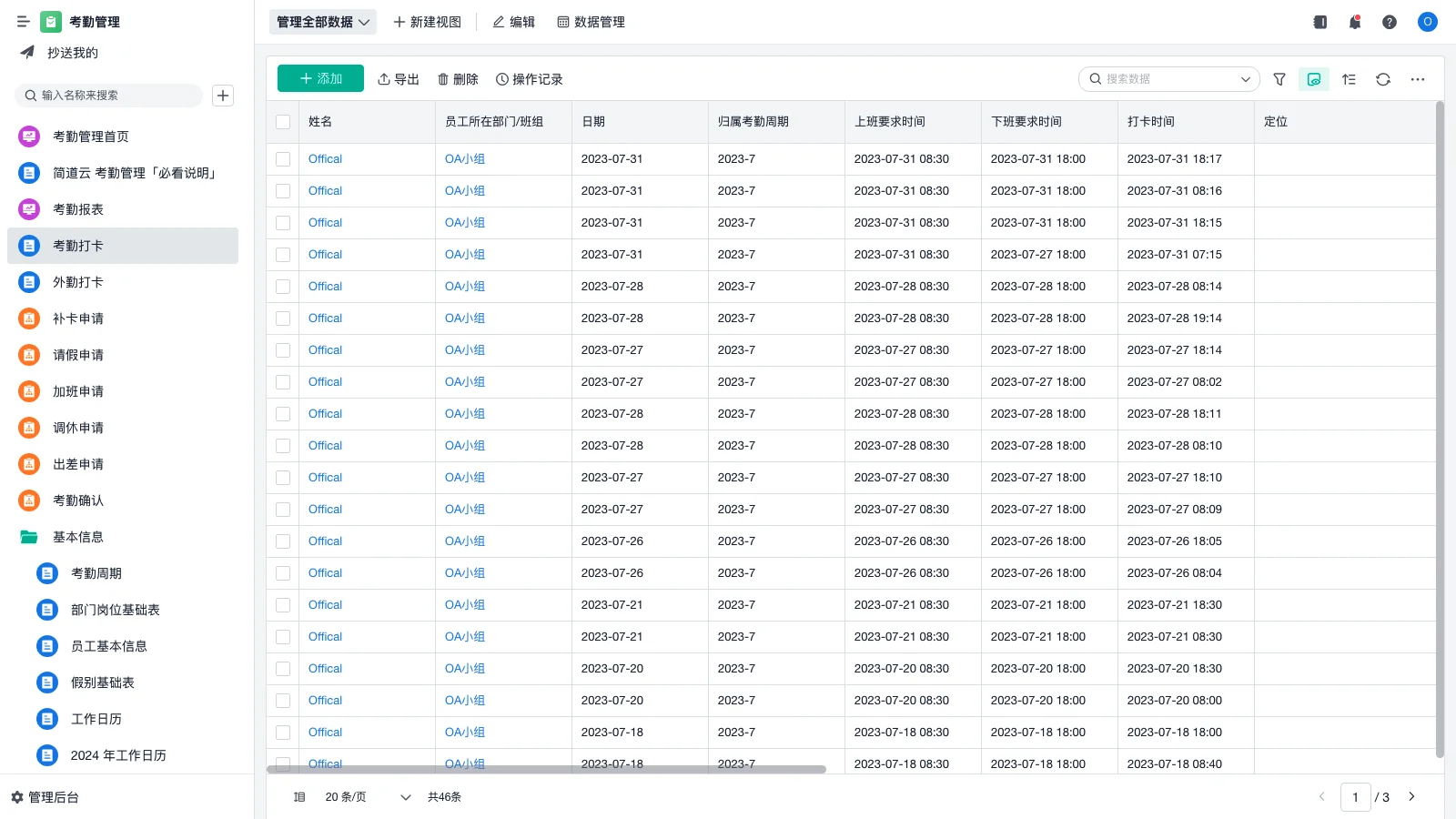Open the more options ellipsis menu
The image size is (1456, 819).
coord(1417,79)
